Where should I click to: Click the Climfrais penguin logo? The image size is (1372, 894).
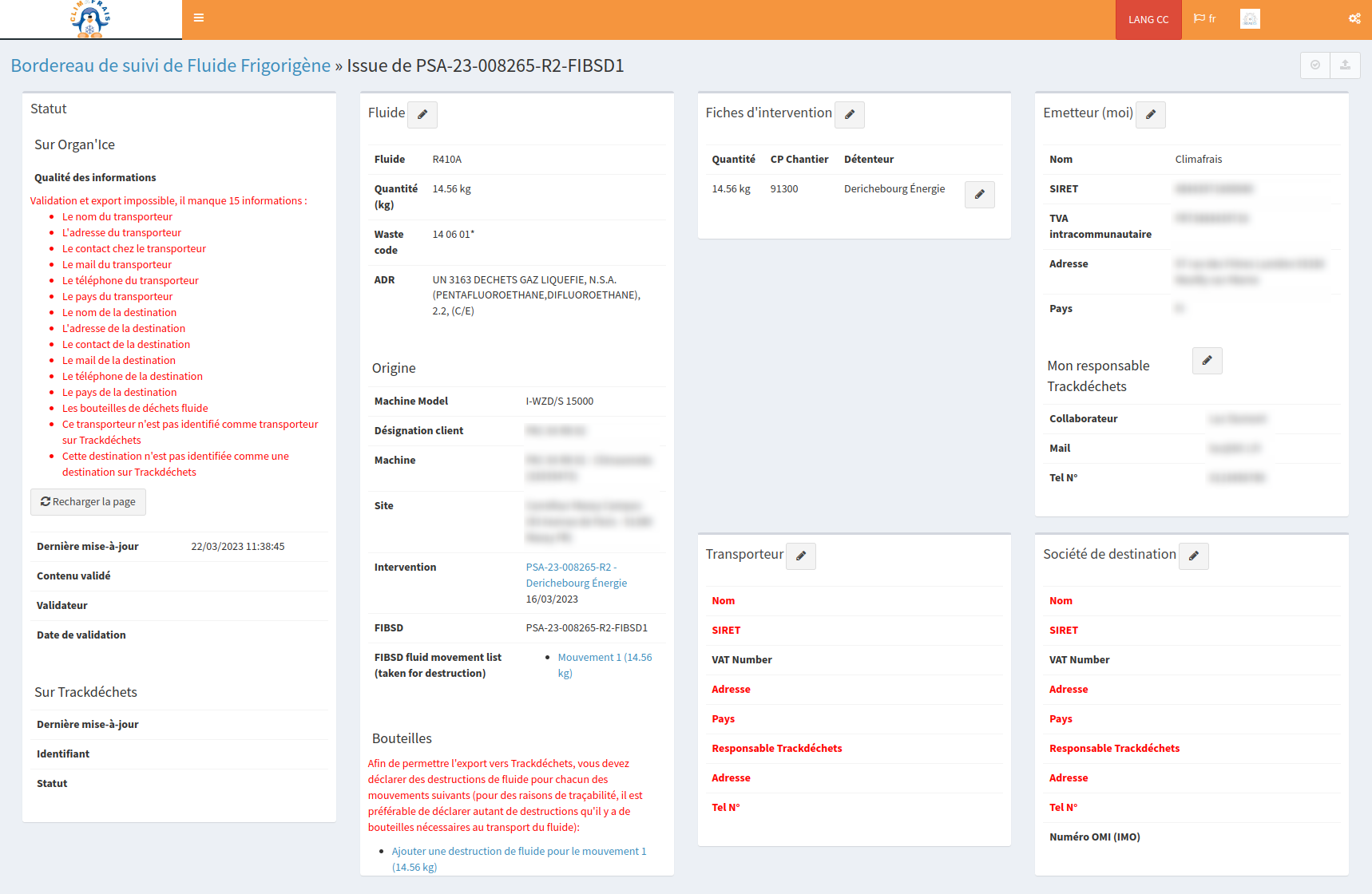pos(90,19)
